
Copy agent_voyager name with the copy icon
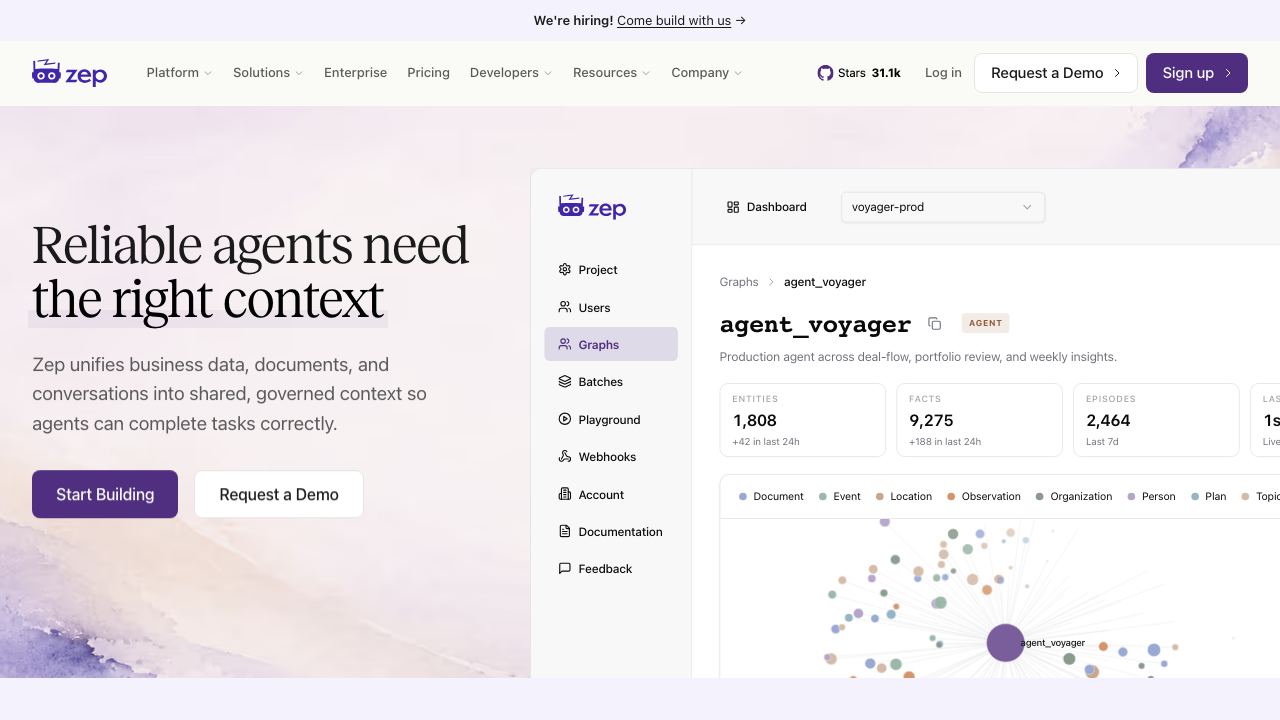tap(935, 323)
